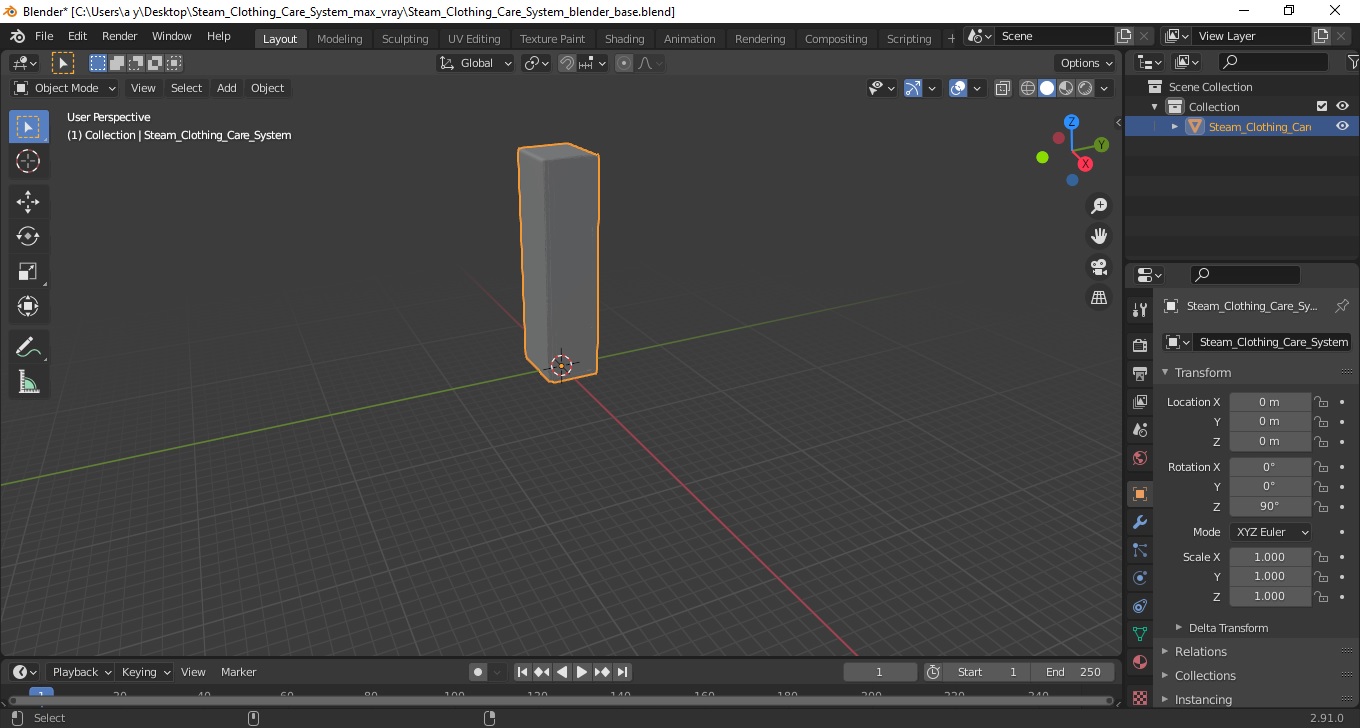Expand the Collections panel in properties
This screenshot has width=1360, height=728.
[1205, 676]
